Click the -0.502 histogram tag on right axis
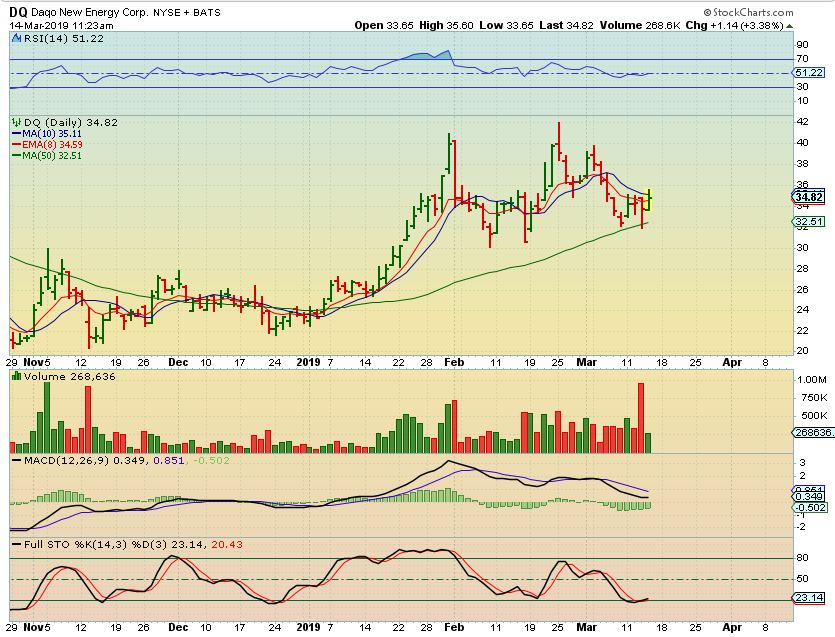This screenshot has height=637, width=835. pos(810,508)
